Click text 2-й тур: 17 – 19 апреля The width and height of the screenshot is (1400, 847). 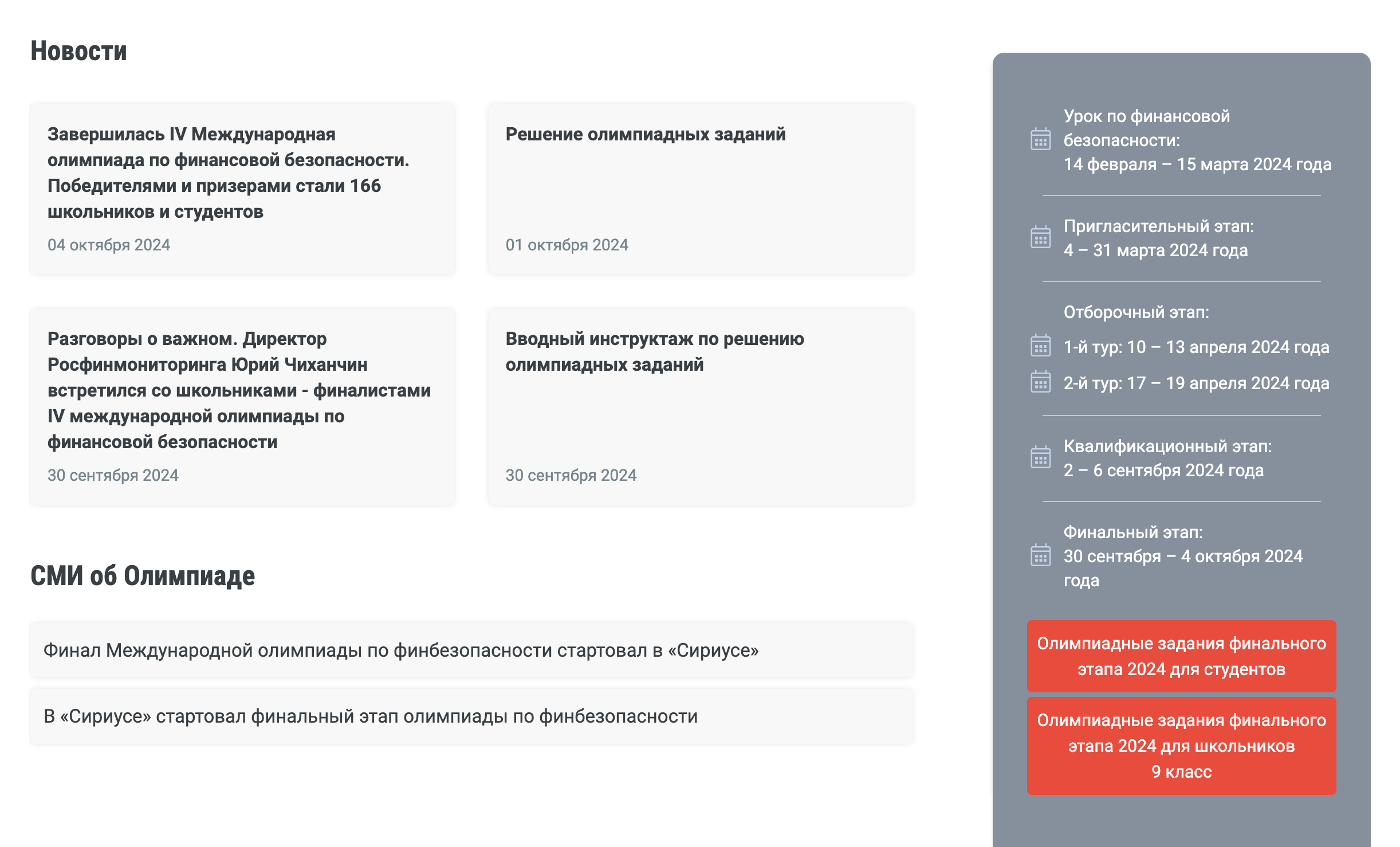[1196, 383]
